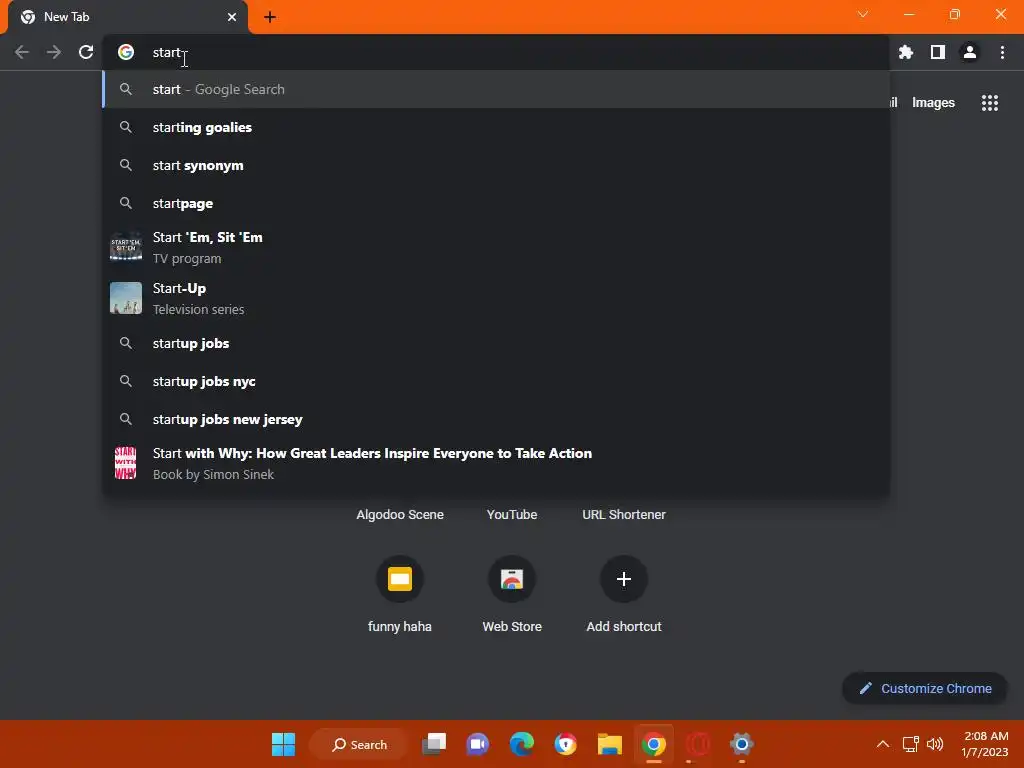Open the Brave browser taskbar icon

click(x=566, y=744)
